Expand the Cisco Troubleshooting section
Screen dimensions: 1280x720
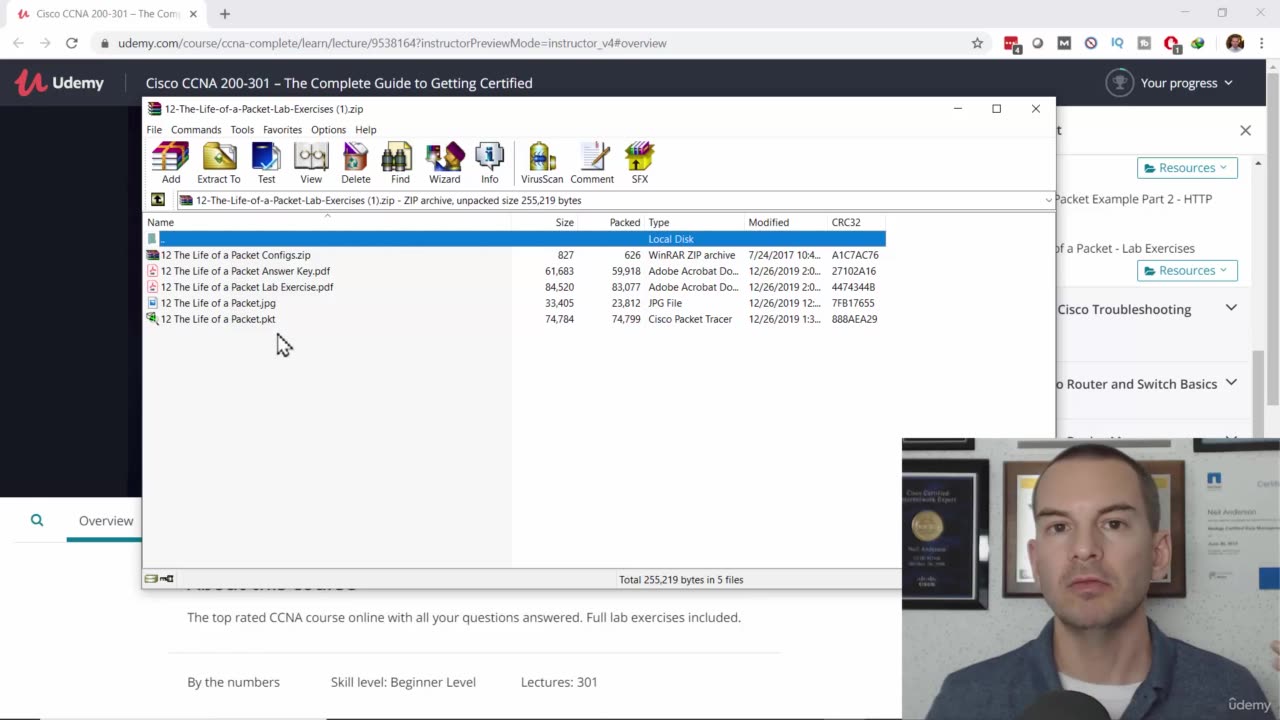[x=1231, y=308]
